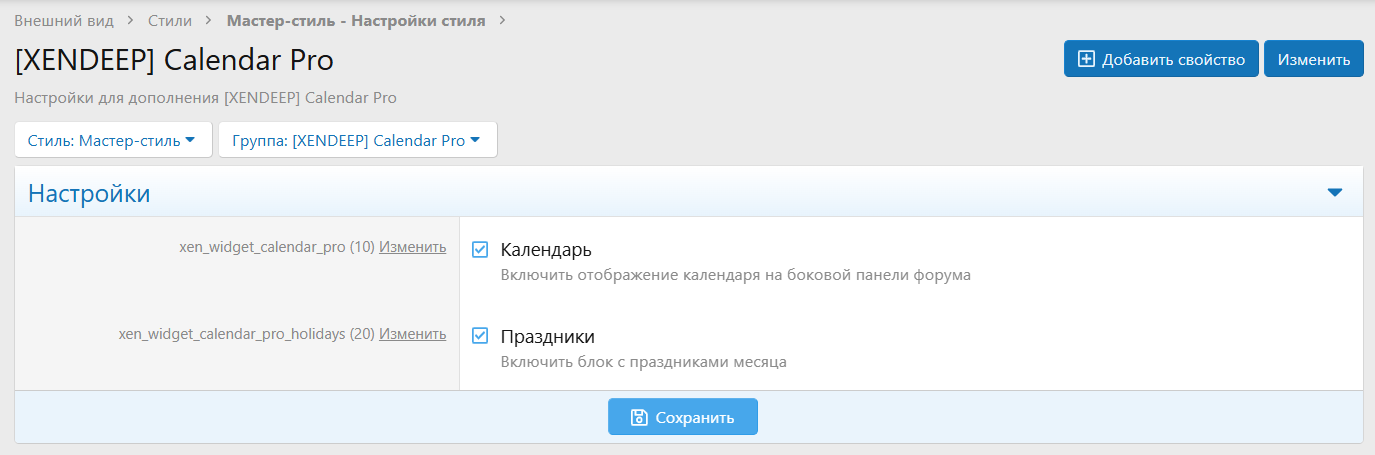The height and width of the screenshot is (455, 1375).
Task: Navigate to the Стили breadcrumb
Action: pos(169,20)
